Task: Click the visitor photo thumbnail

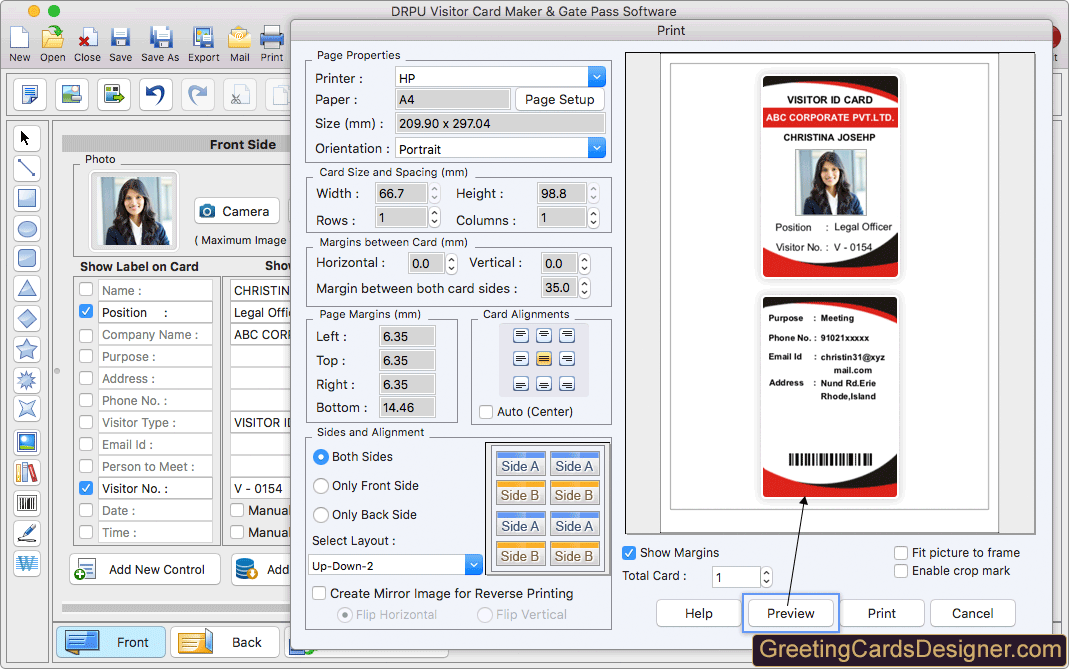Action: pyautogui.click(x=134, y=211)
